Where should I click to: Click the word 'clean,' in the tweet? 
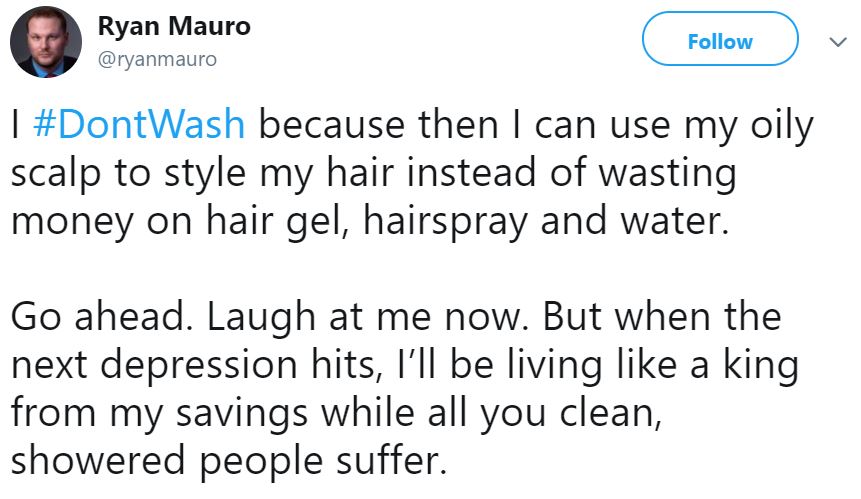tap(611, 413)
